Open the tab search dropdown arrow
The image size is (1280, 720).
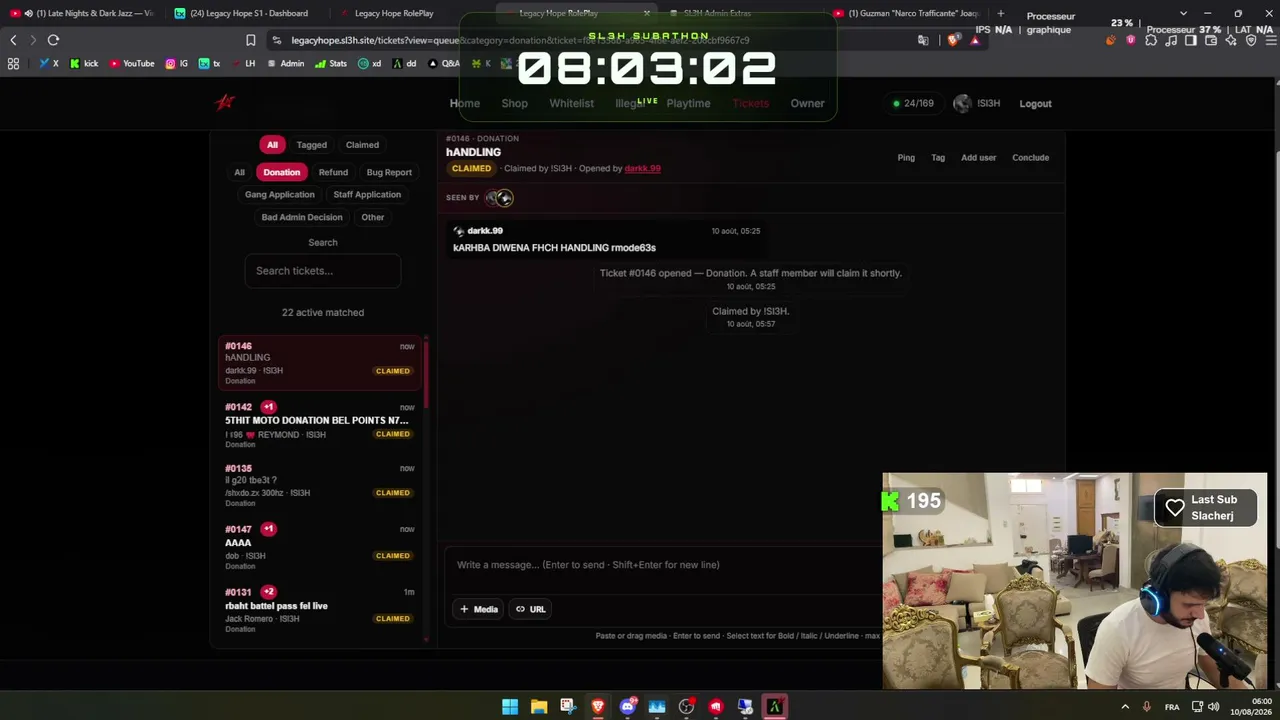tap(1183, 13)
